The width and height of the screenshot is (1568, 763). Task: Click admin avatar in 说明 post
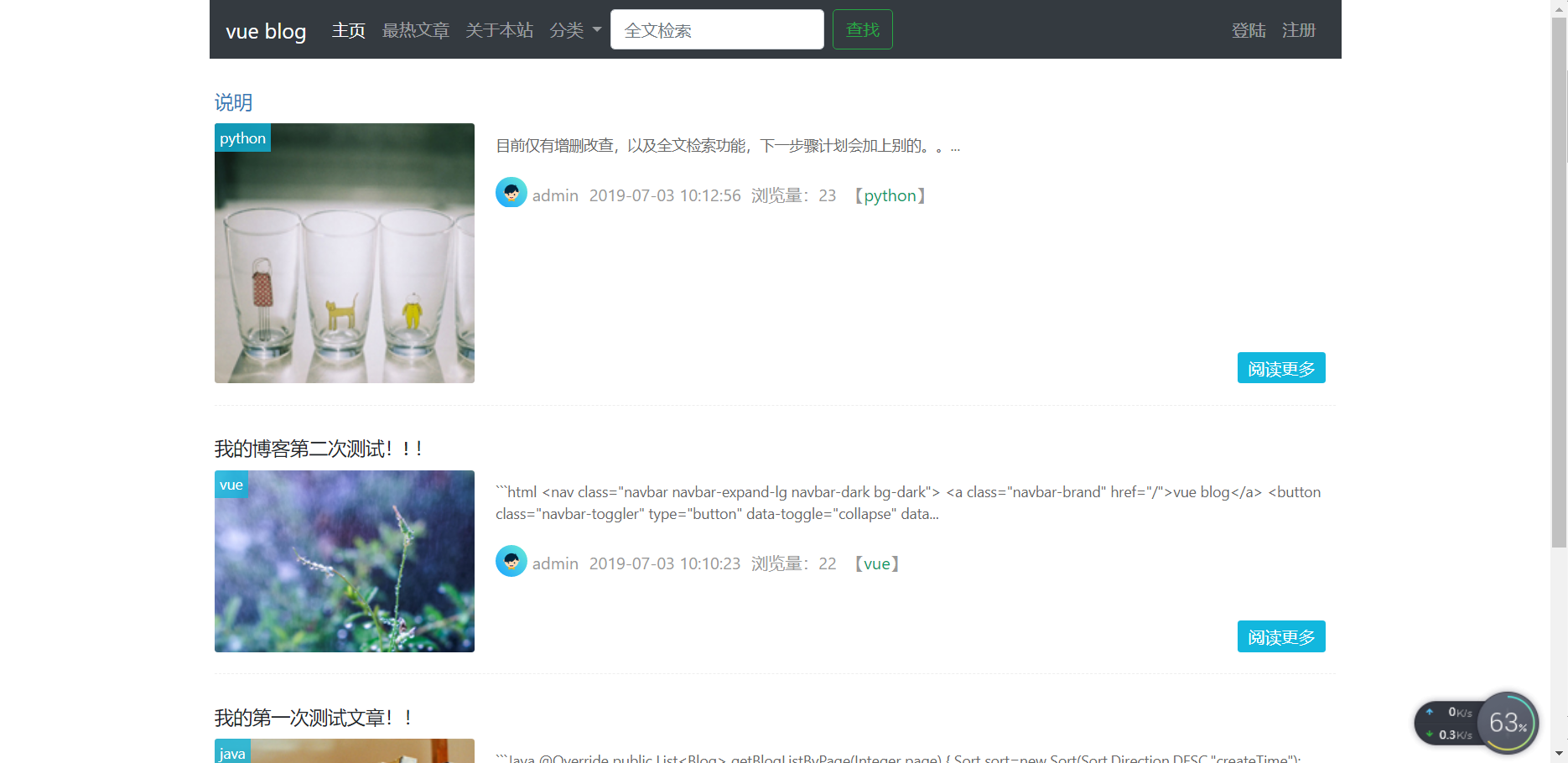tap(511, 193)
